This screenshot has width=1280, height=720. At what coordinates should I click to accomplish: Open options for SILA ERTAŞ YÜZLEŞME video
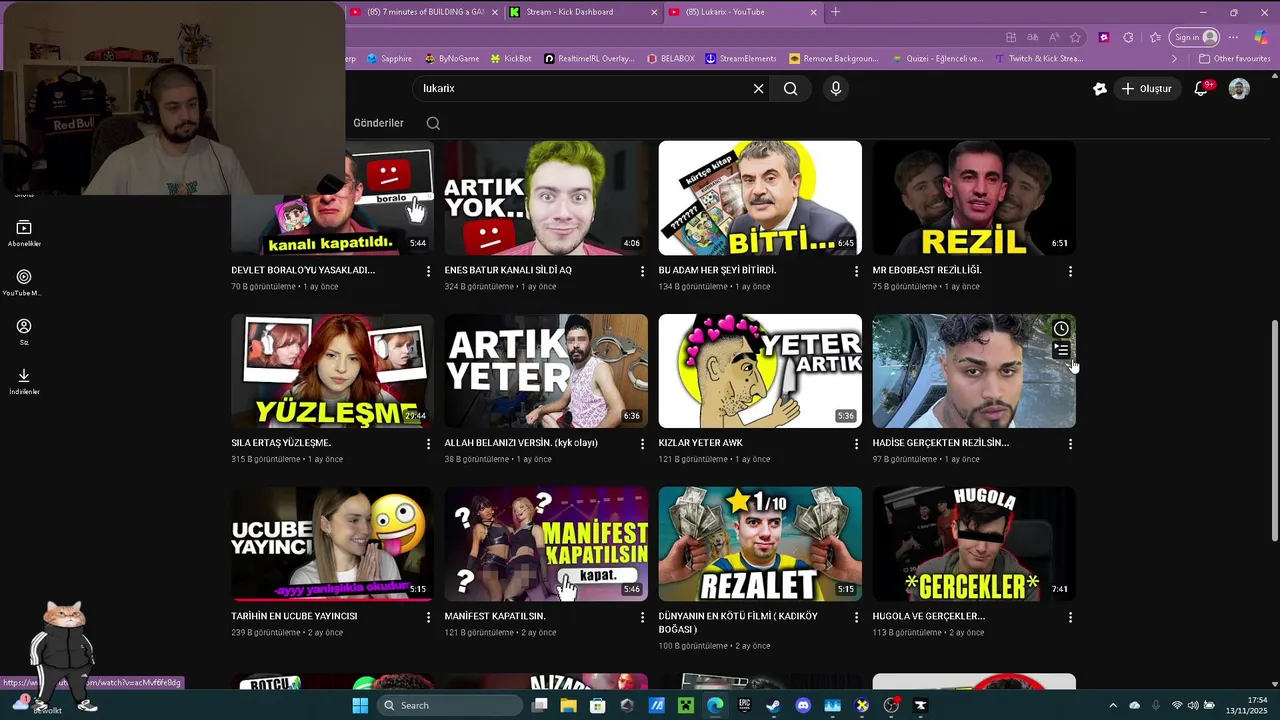point(428,444)
